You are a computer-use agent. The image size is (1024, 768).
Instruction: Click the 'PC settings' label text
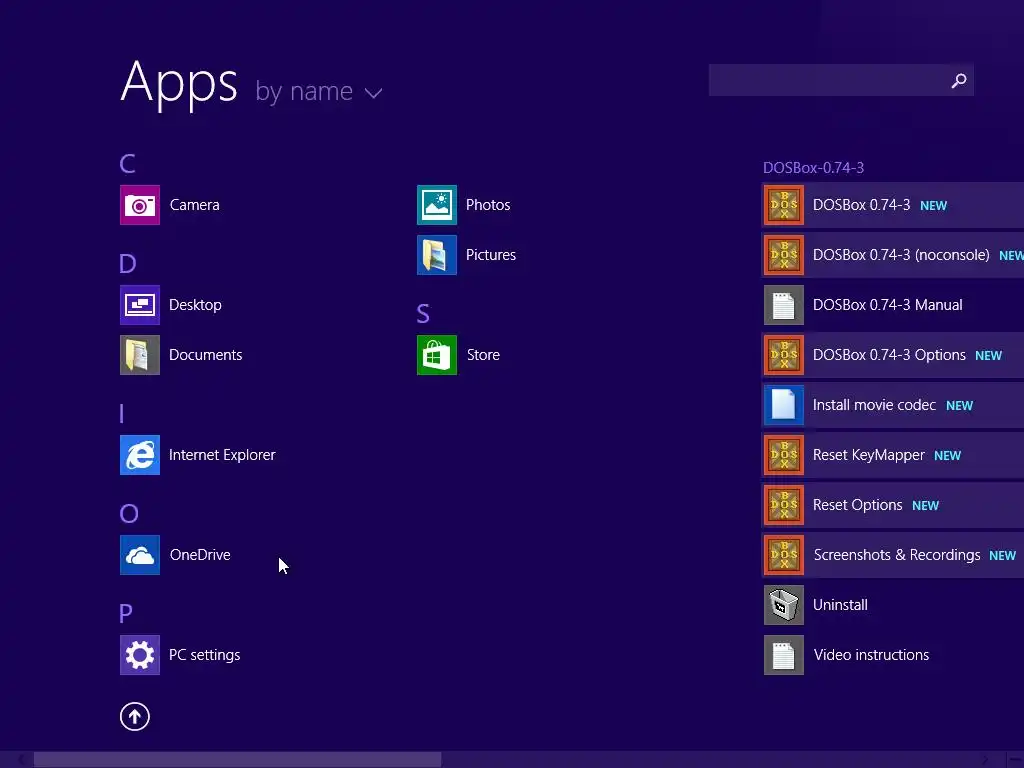pyautogui.click(x=204, y=655)
